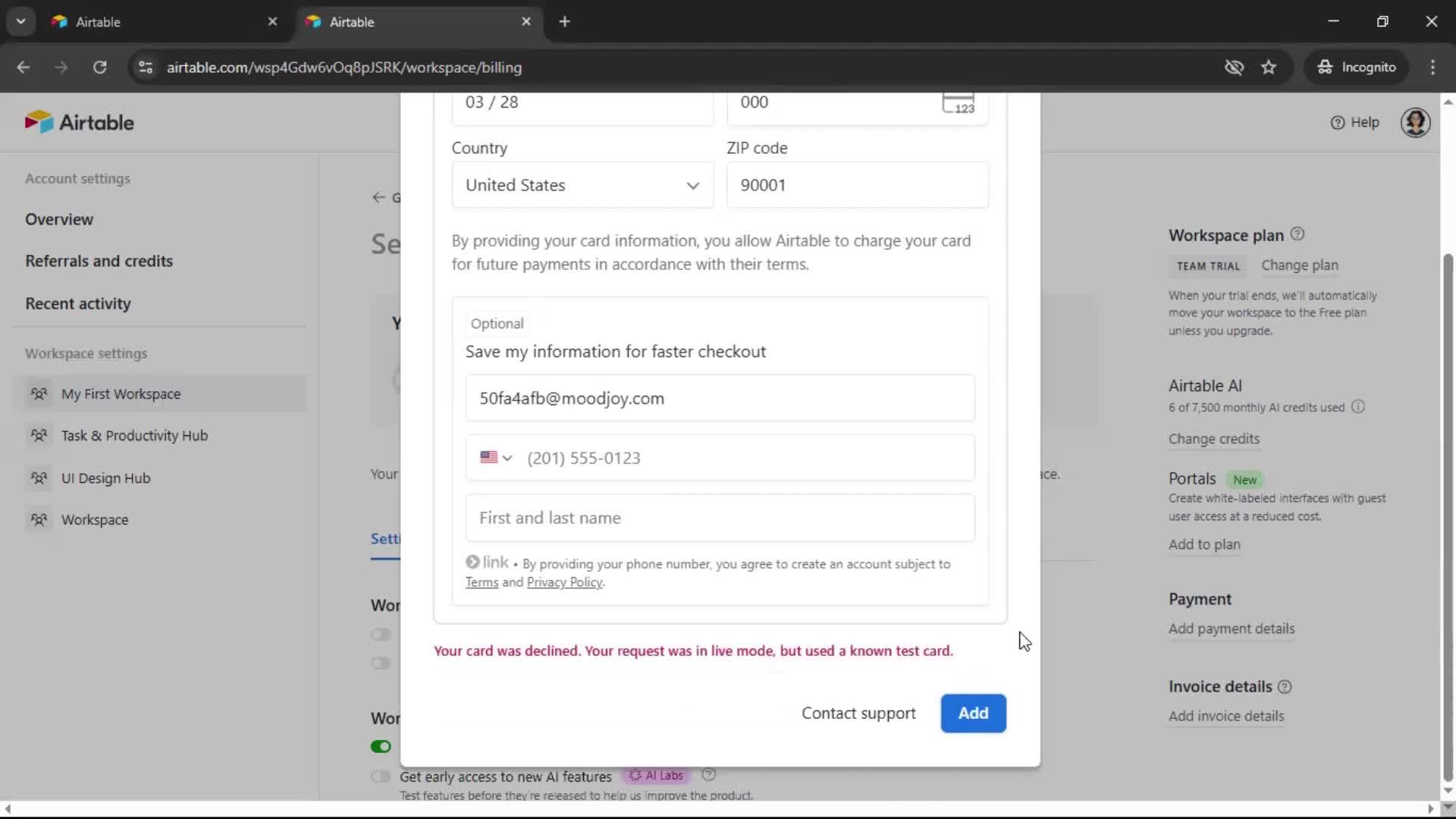This screenshot has width=1456, height=819.
Task: Toggle early access to new AI features
Action: point(381,777)
